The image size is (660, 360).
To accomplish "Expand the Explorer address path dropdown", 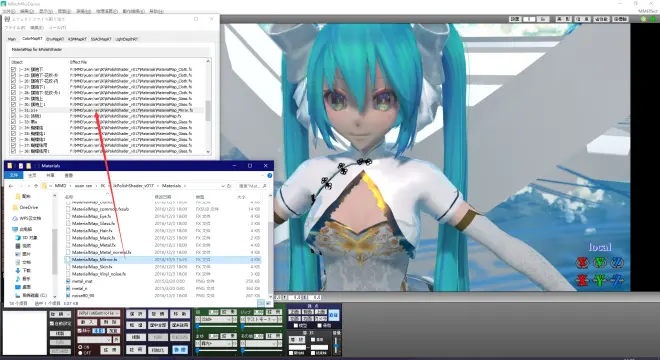I will tap(223, 186).
